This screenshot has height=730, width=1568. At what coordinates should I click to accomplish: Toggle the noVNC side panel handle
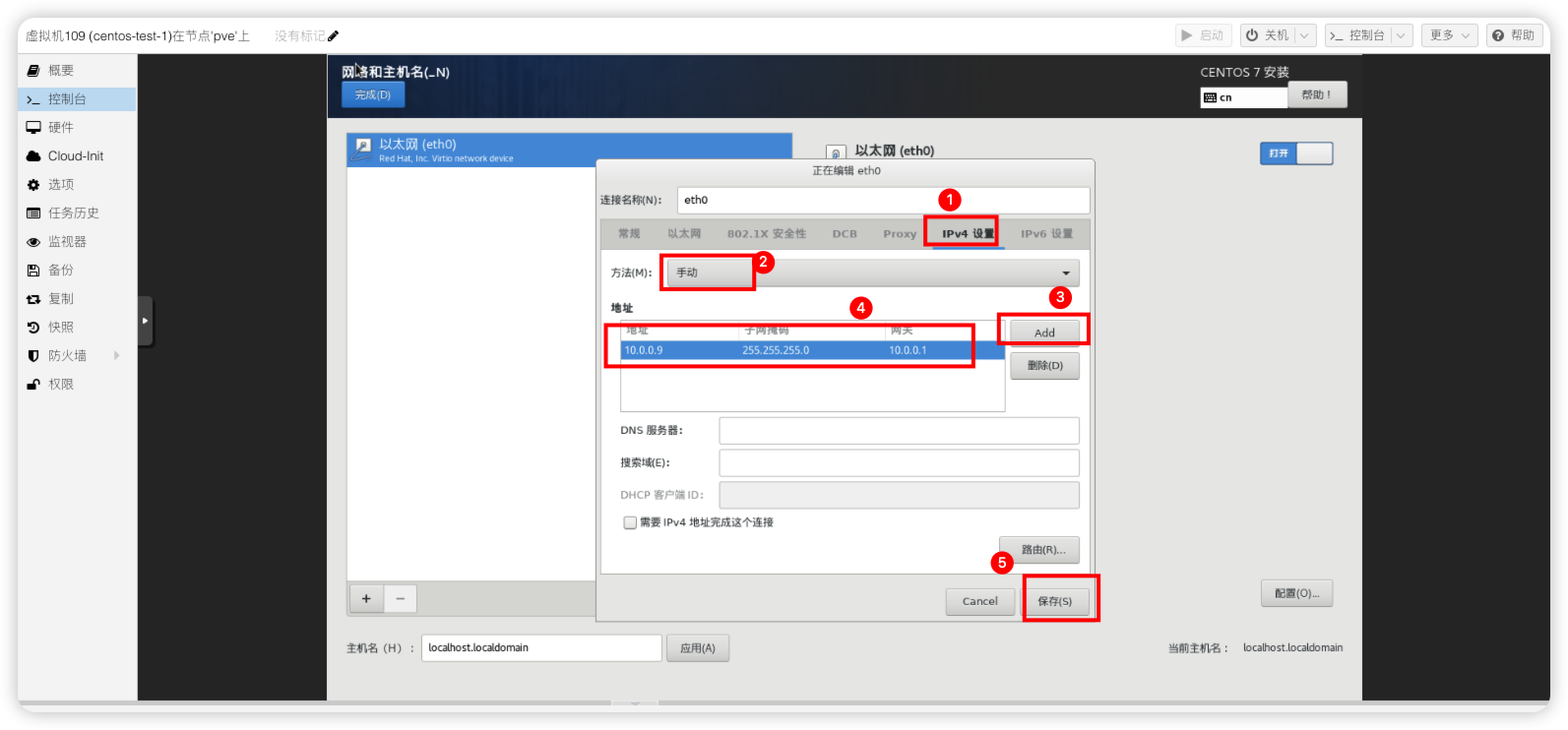point(145,321)
